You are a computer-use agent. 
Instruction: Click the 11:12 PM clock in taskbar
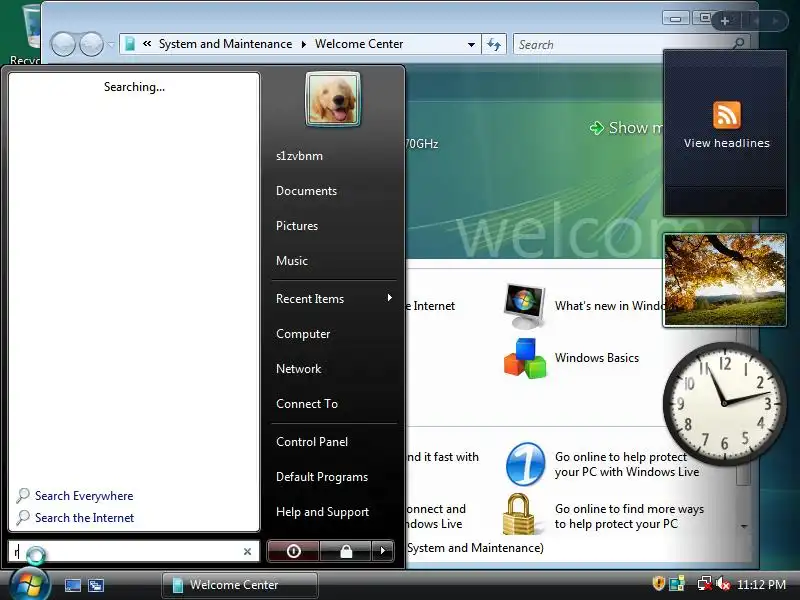click(x=761, y=584)
